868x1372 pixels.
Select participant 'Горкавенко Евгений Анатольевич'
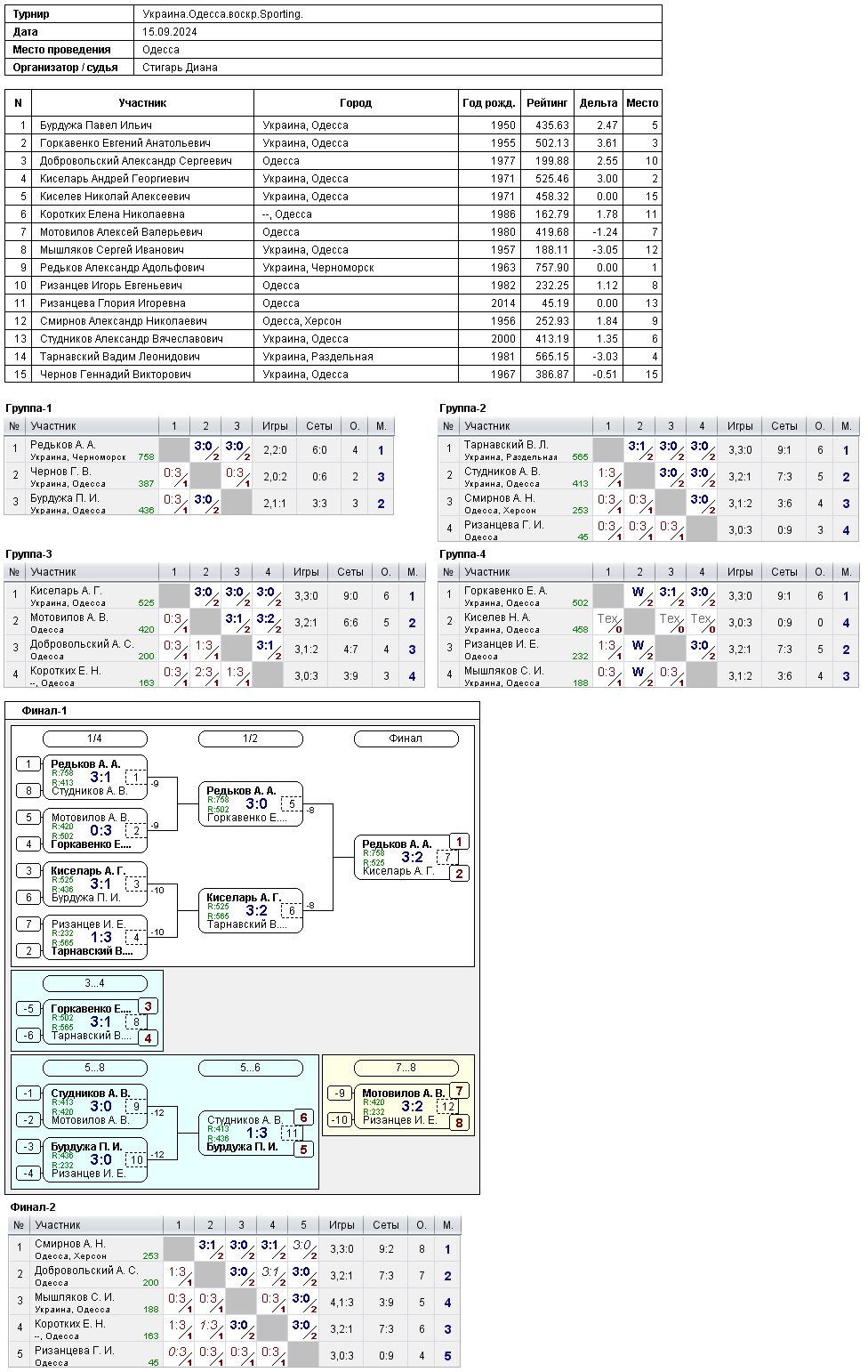tap(125, 143)
